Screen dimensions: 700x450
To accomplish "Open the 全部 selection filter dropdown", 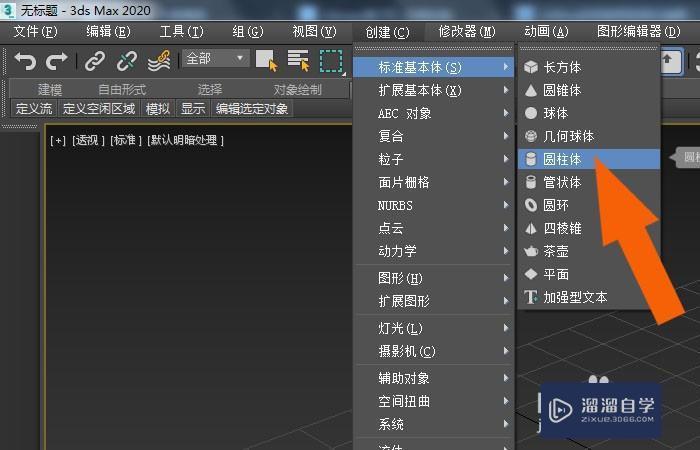I will [216, 58].
